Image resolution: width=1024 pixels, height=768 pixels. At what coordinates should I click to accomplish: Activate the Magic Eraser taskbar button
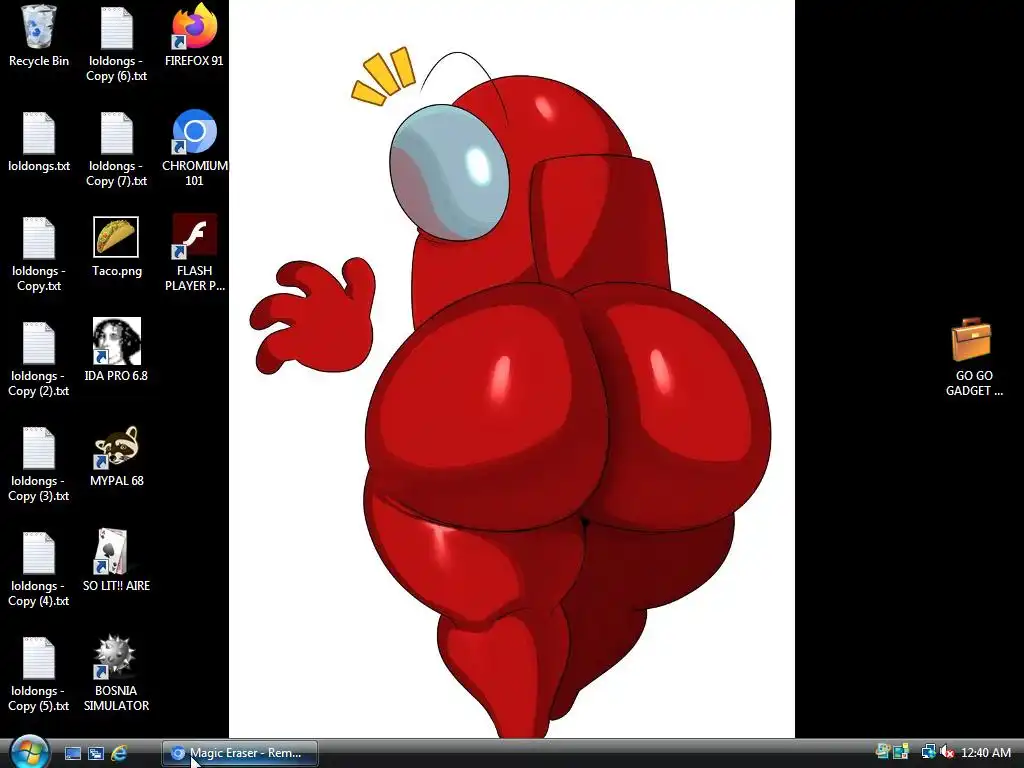click(240, 753)
